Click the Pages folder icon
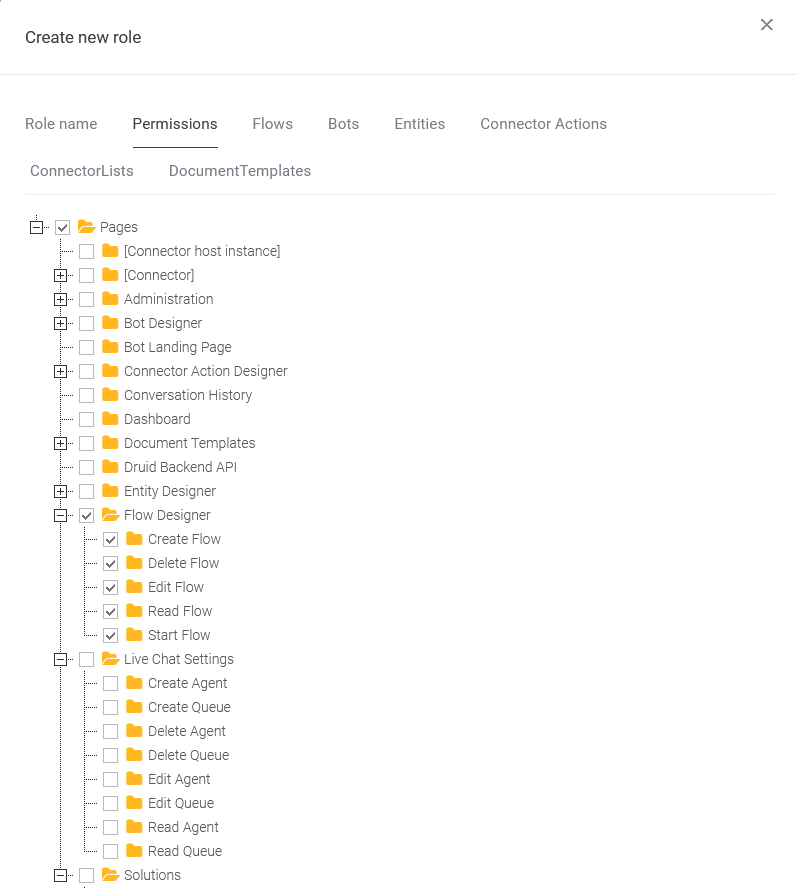This screenshot has height=889, width=797. 85,226
